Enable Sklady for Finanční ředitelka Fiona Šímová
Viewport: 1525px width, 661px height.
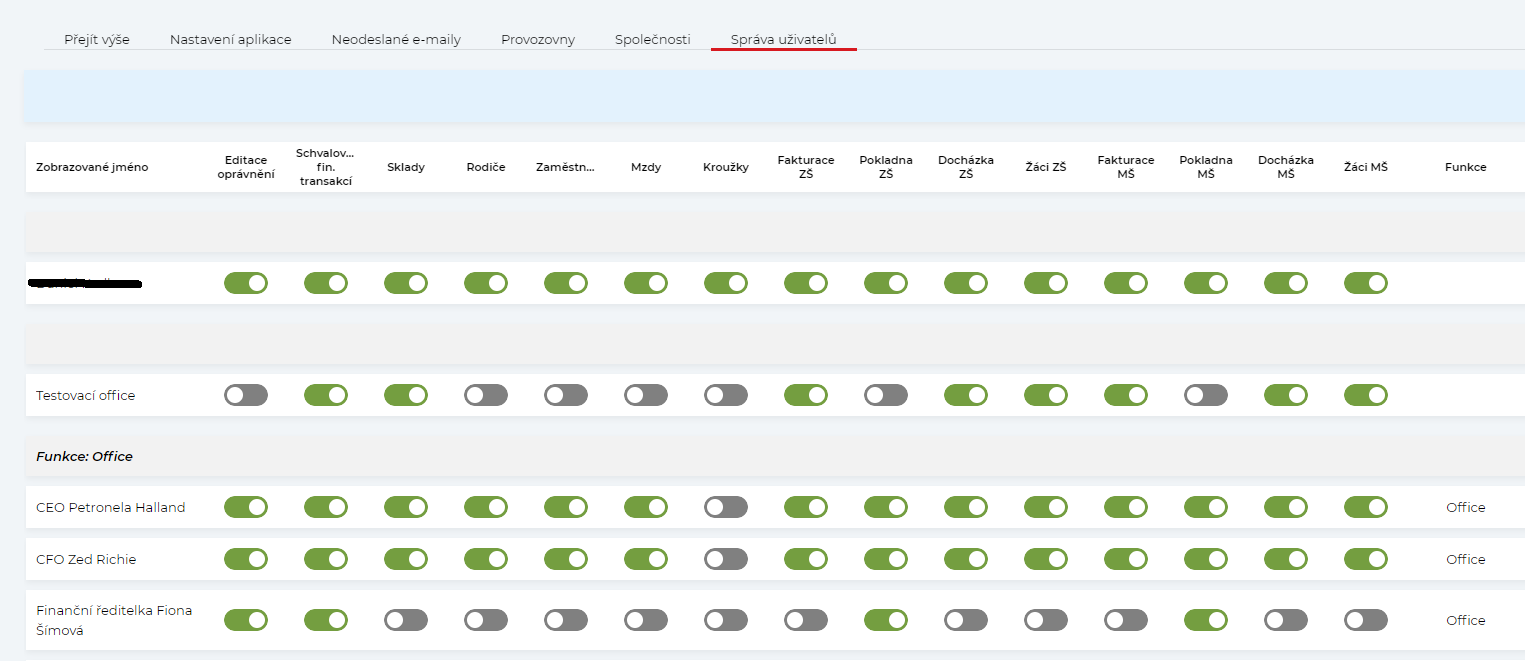[x=406, y=620]
